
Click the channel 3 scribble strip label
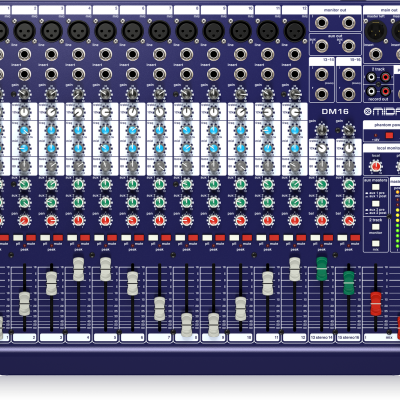(52, 337)
